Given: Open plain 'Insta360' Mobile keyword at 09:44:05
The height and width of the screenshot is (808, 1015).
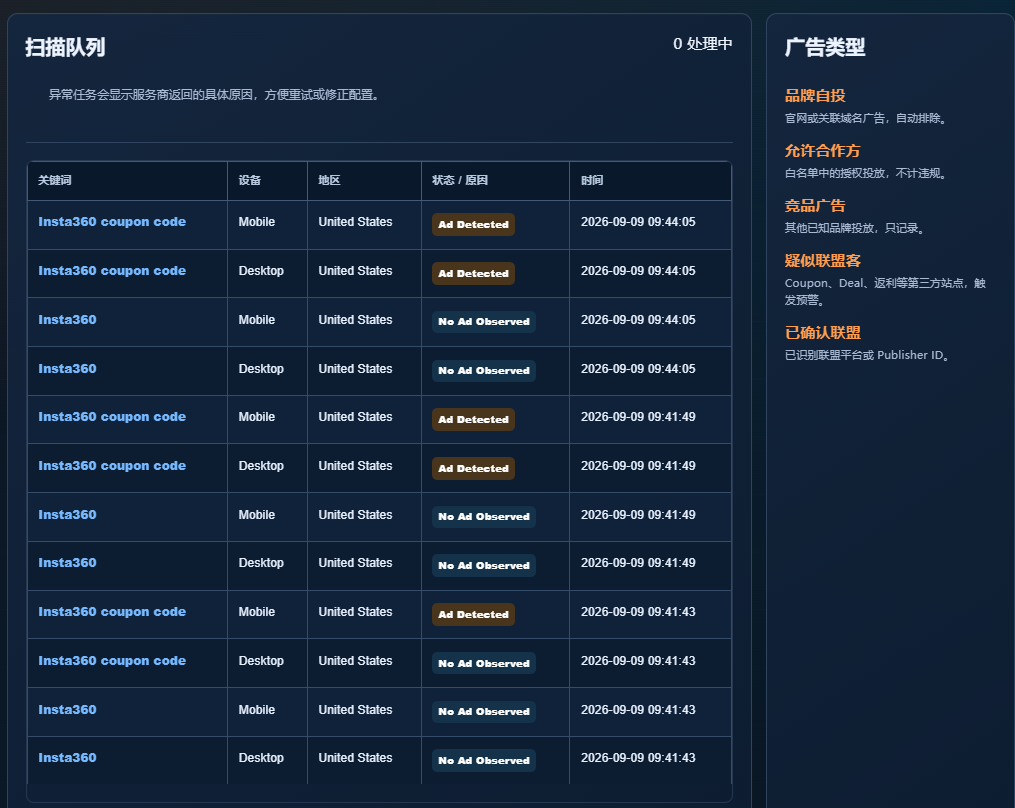Looking at the screenshot, I should [x=67, y=319].
